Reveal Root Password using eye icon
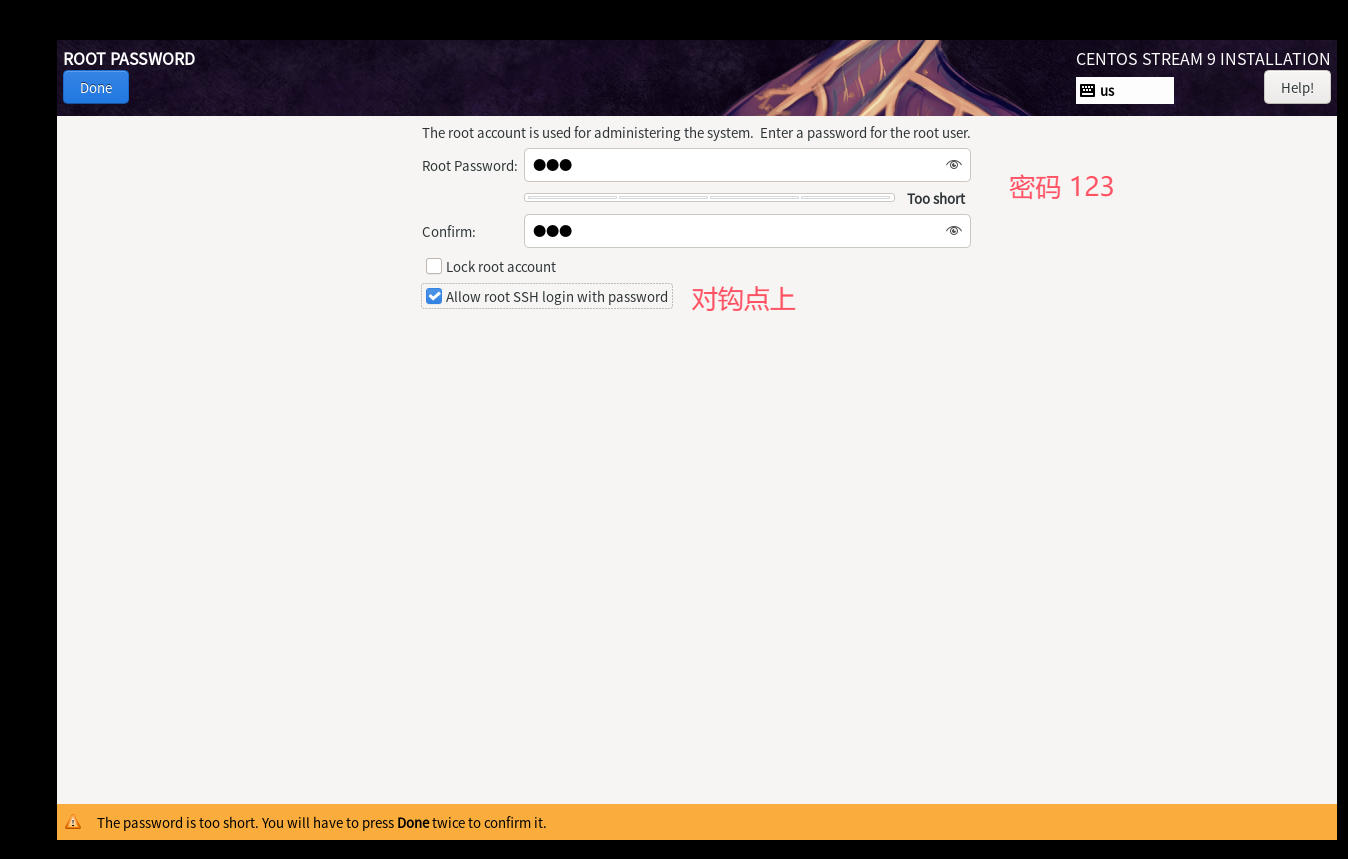The image size is (1348, 859). click(x=953, y=165)
